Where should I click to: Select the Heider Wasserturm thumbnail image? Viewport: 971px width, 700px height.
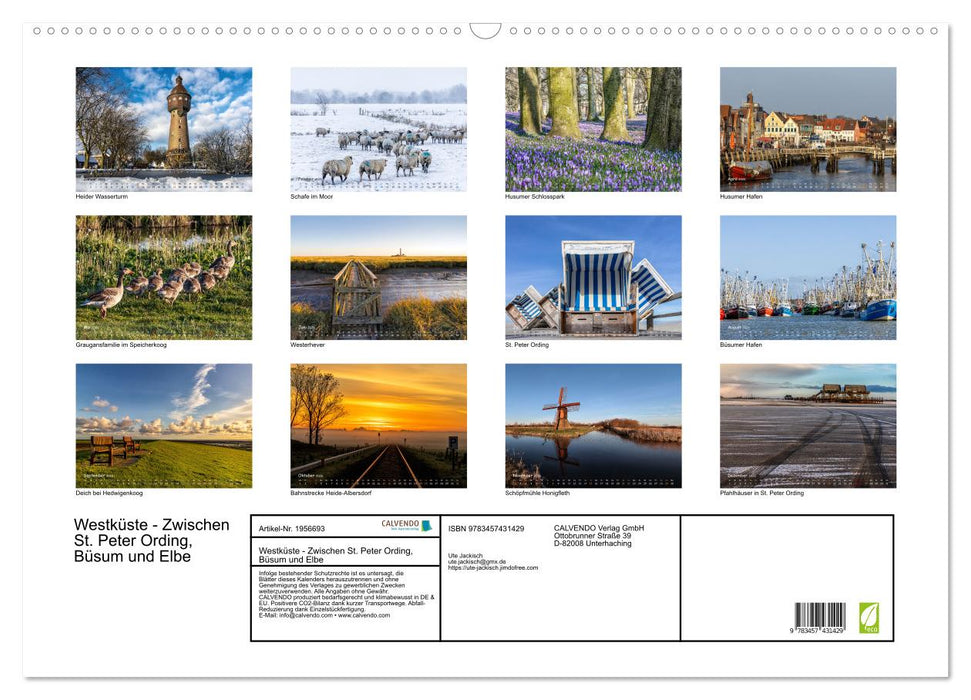click(x=163, y=128)
